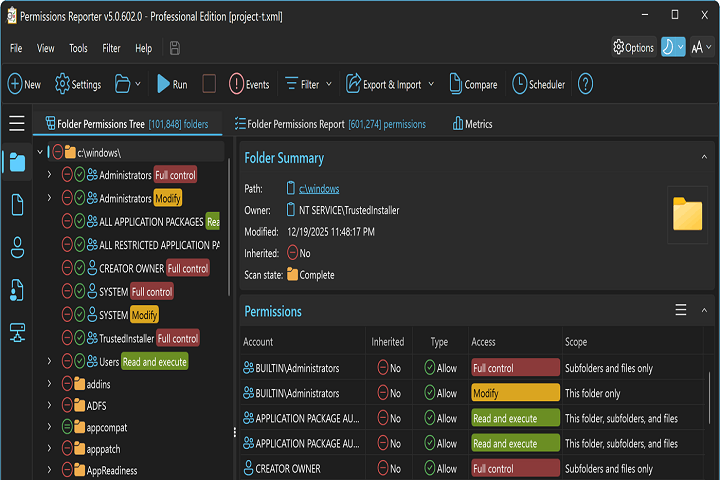
Task: Collapse the c:\windows\ tree node
Action: [x=40, y=153]
